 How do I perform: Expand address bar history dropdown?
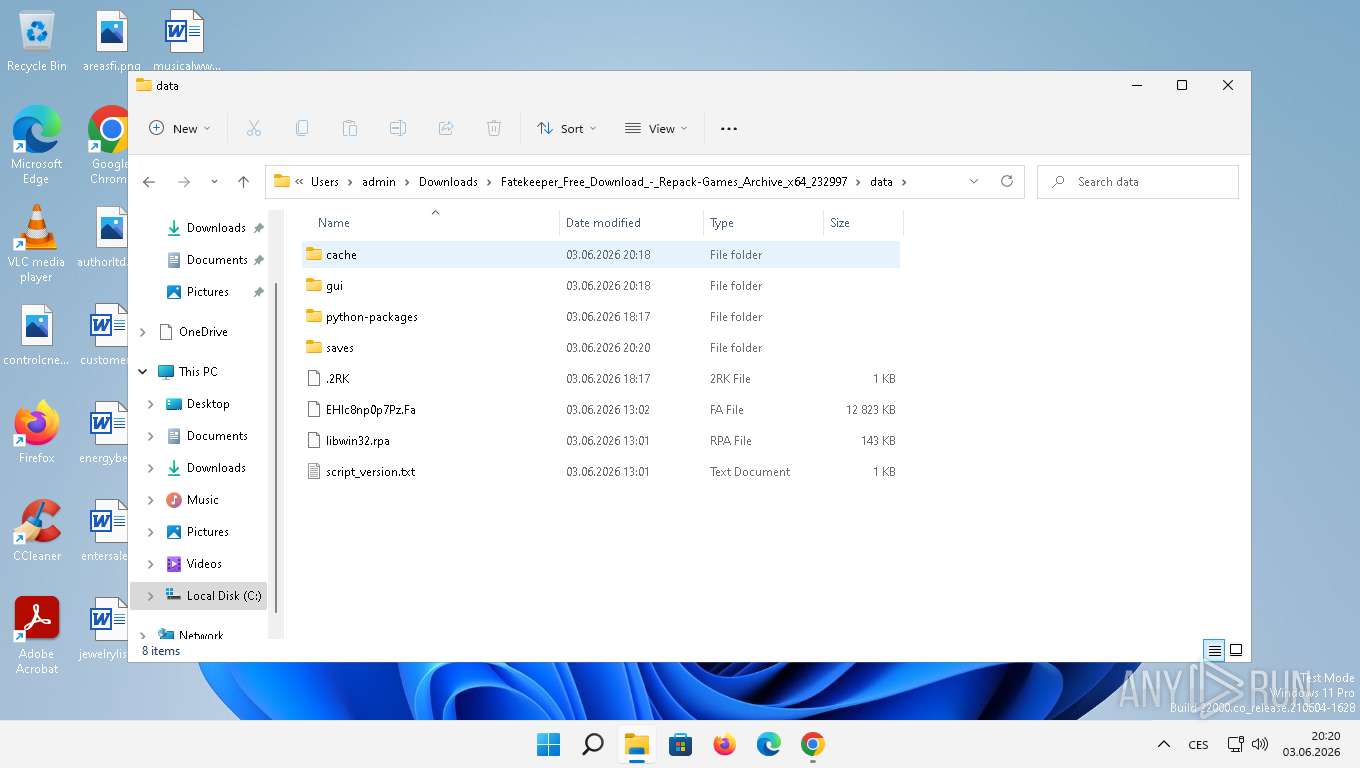pyautogui.click(x=974, y=182)
